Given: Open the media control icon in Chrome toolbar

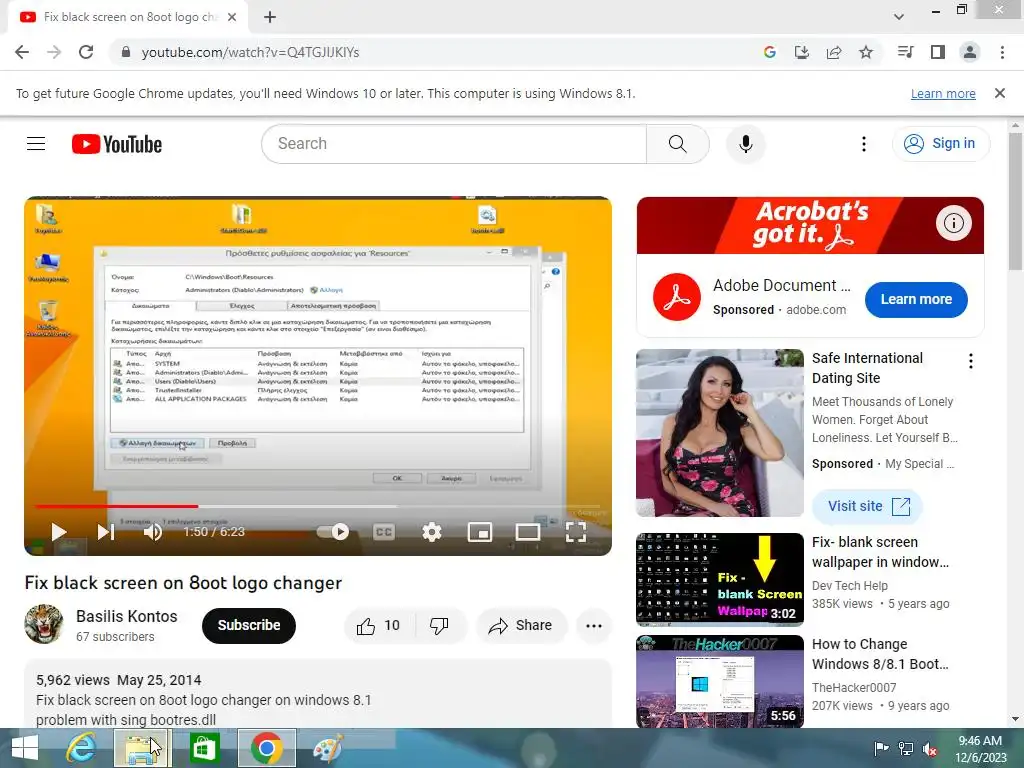Looking at the screenshot, I should point(906,52).
